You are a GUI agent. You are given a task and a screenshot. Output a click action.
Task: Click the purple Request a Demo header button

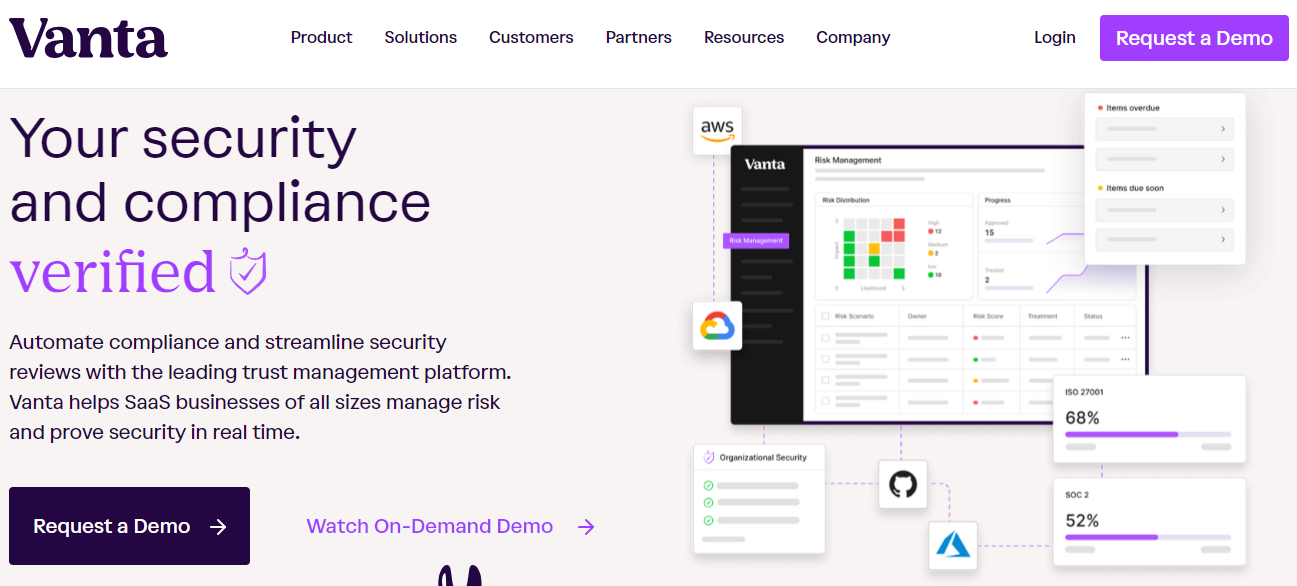1194,38
